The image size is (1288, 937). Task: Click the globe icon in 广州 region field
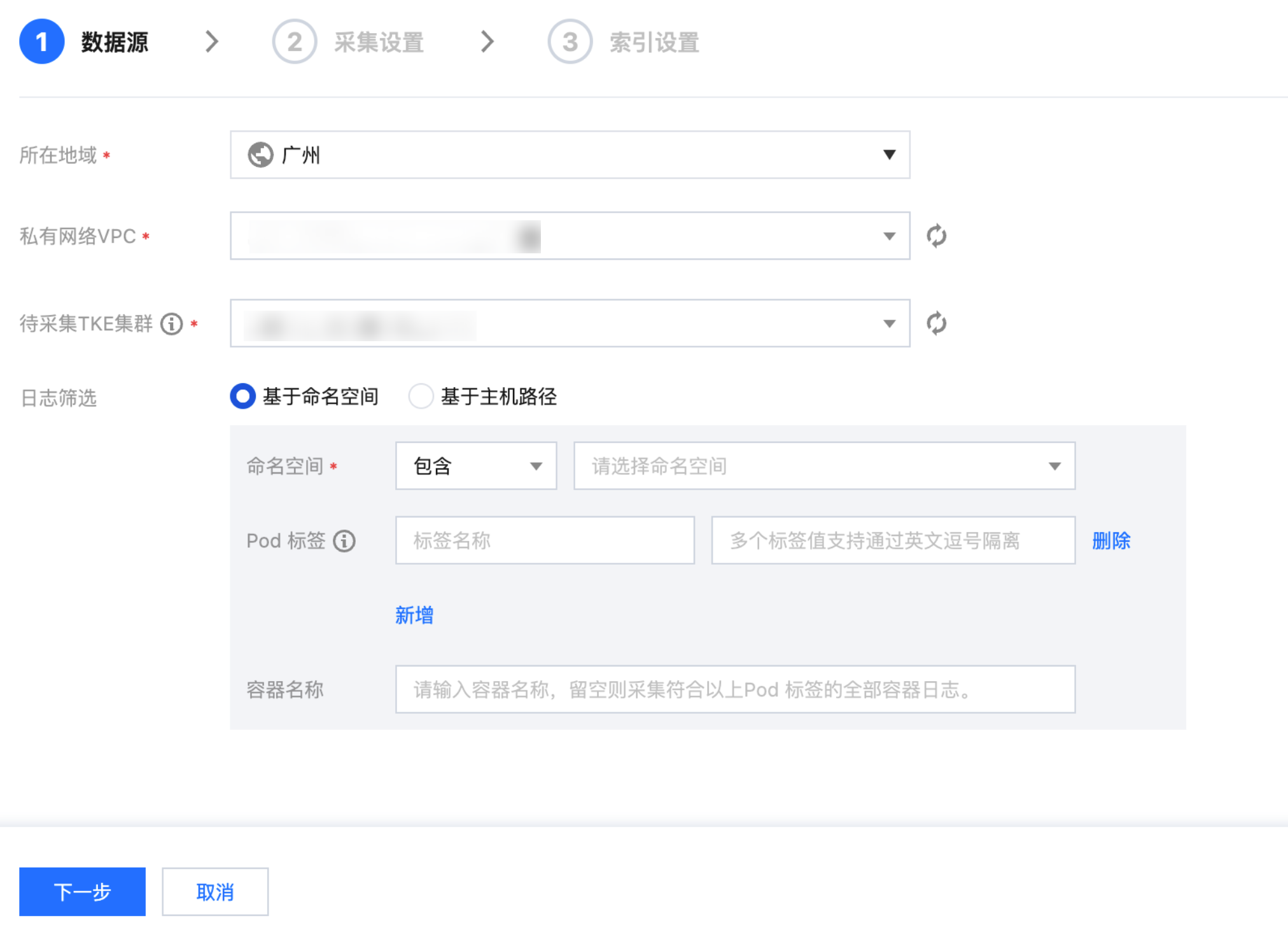[x=260, y=155]
